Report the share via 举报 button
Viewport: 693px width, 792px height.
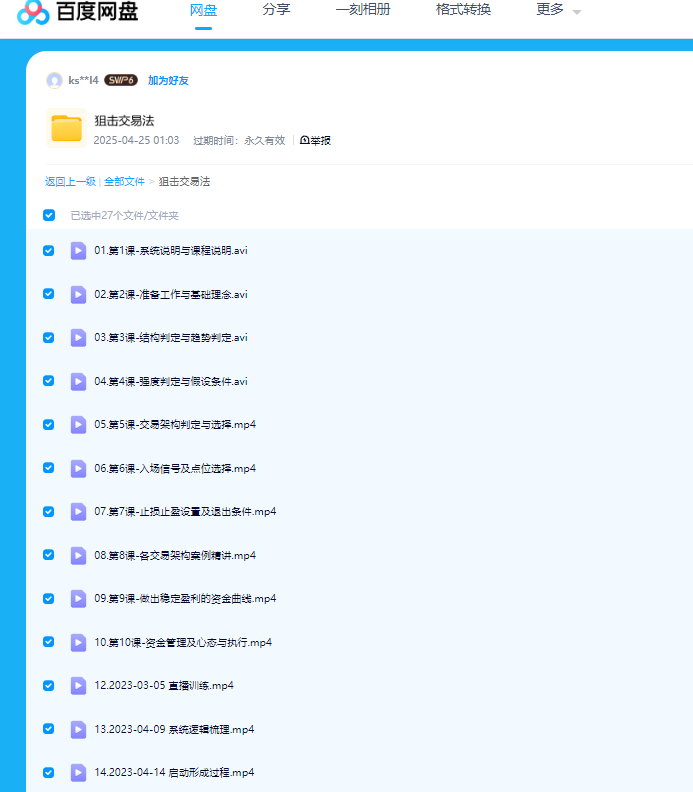tap(315, 140)
